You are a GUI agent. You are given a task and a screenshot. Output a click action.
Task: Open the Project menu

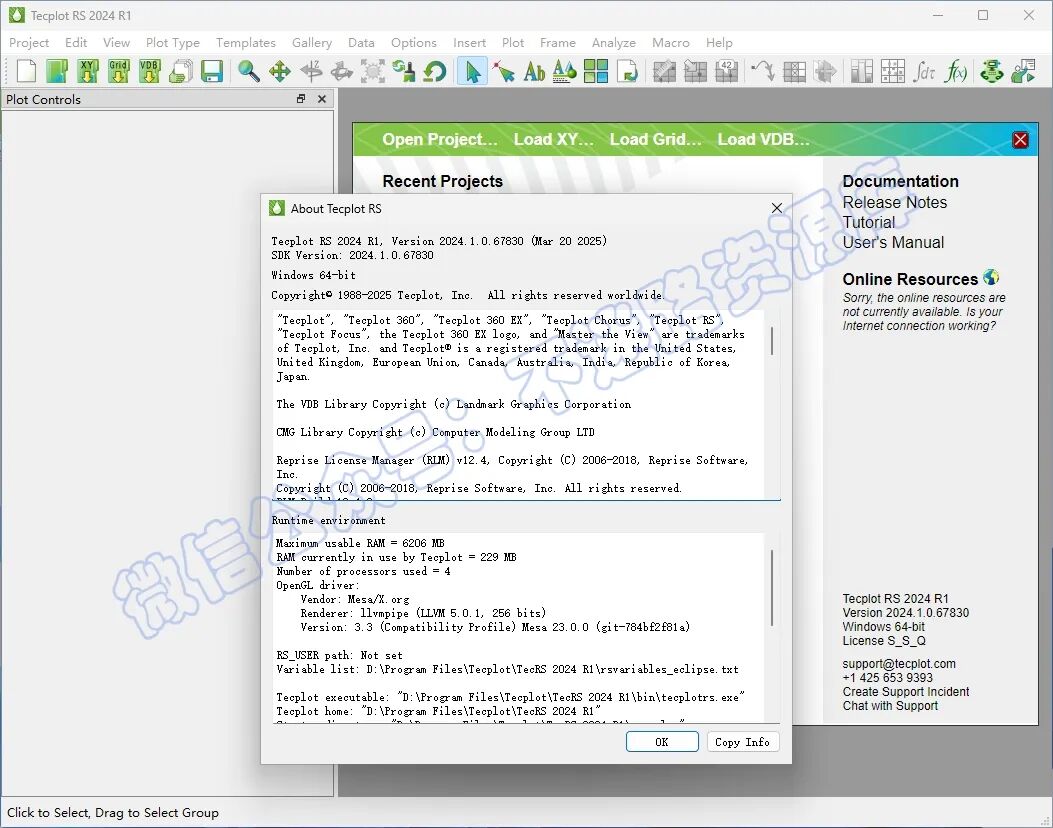pos(29,42)
